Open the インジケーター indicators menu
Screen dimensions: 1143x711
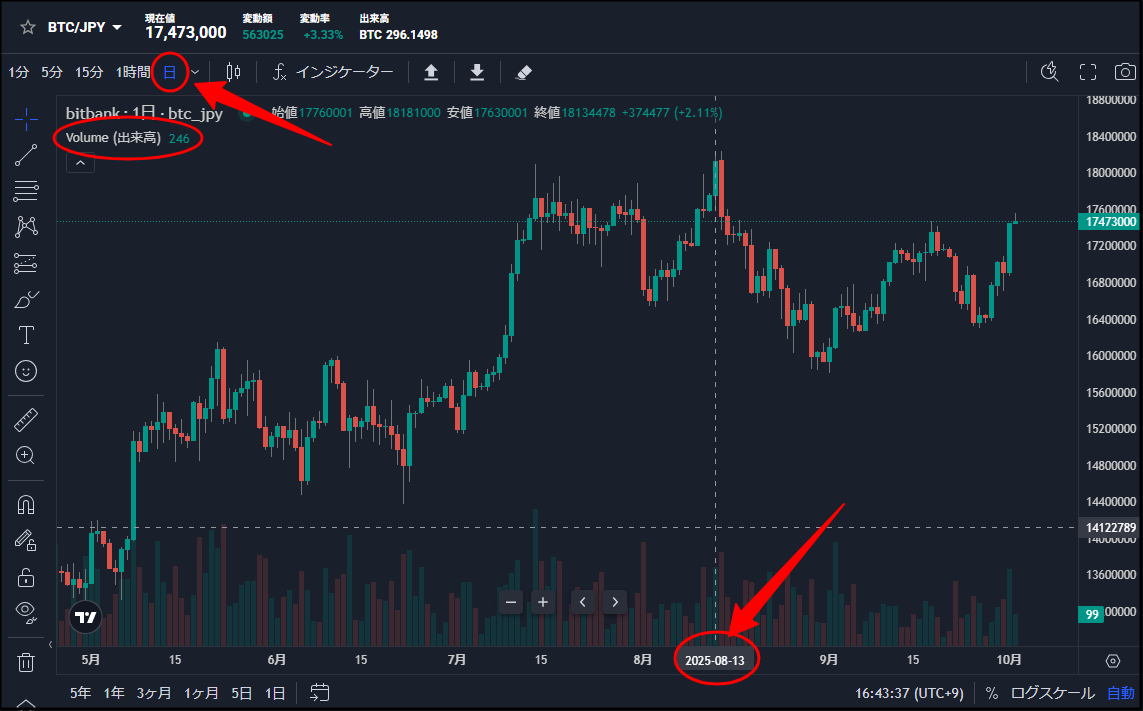click(334, 72)
